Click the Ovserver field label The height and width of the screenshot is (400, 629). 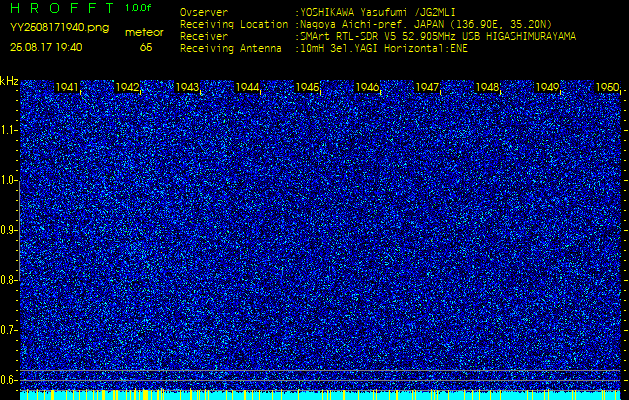click(204, 12)
